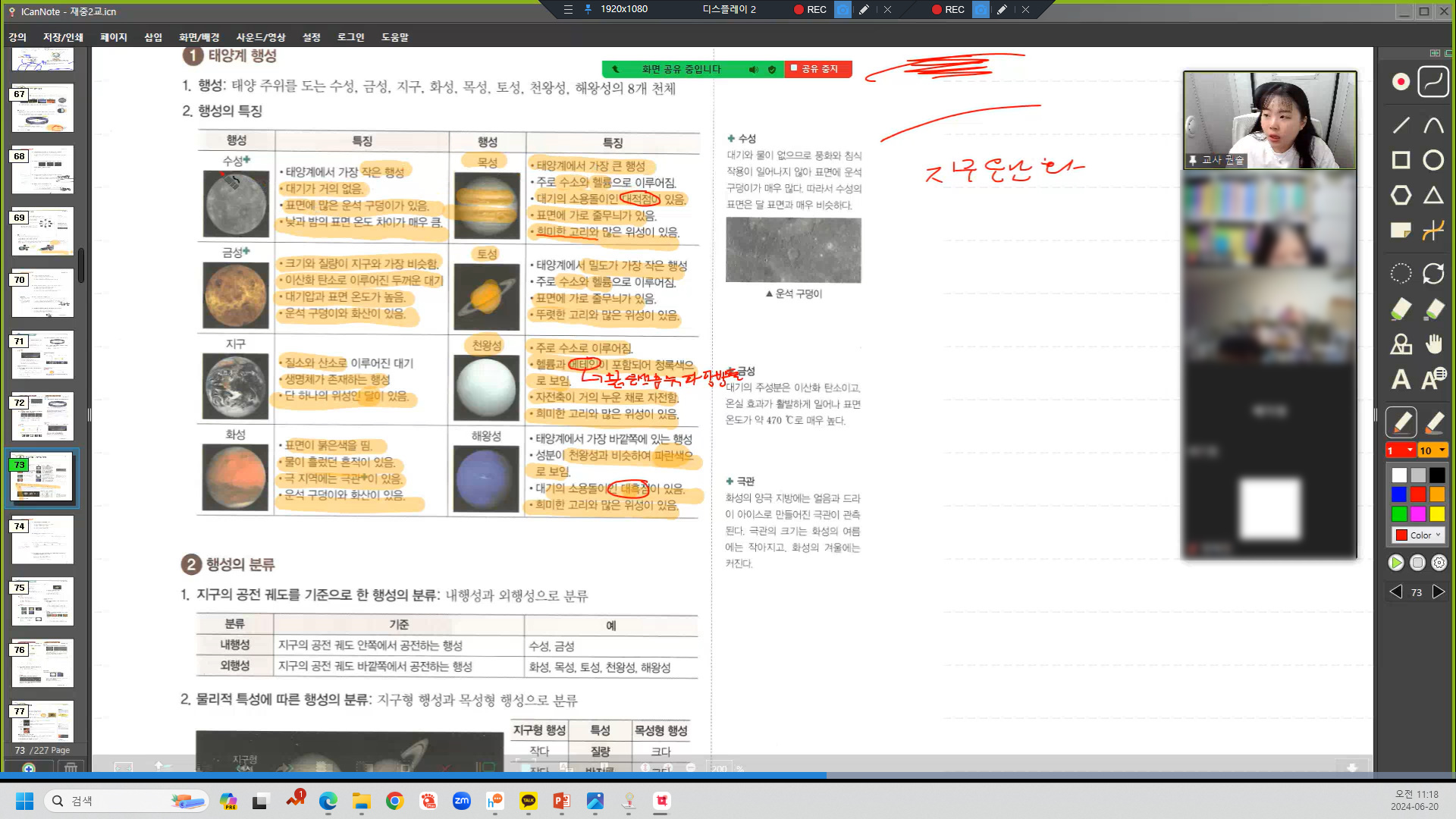Open page 76 thumbnail
The height and width of the screenshot is (819, 1456).
(x=42, y=664)
